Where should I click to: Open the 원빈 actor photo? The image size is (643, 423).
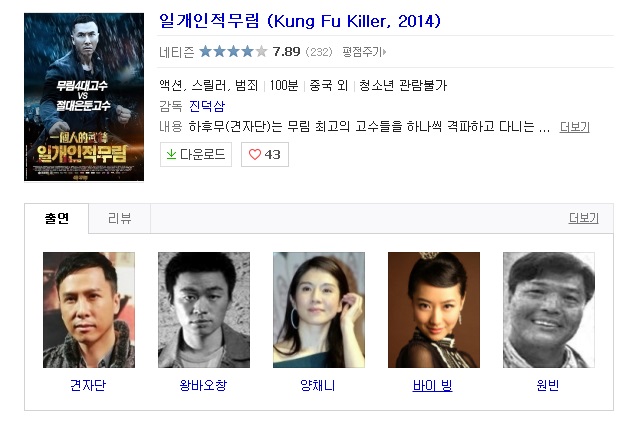[549, 310]
